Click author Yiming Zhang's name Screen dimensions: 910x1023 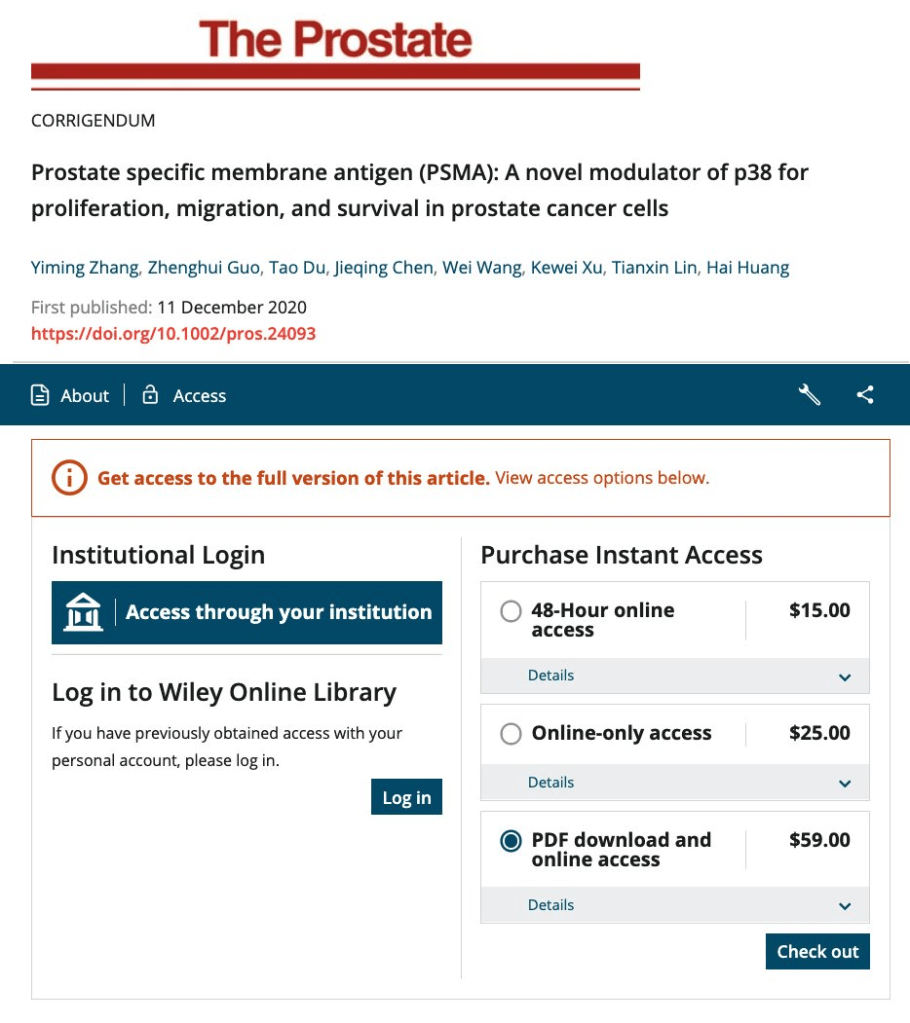86,267
